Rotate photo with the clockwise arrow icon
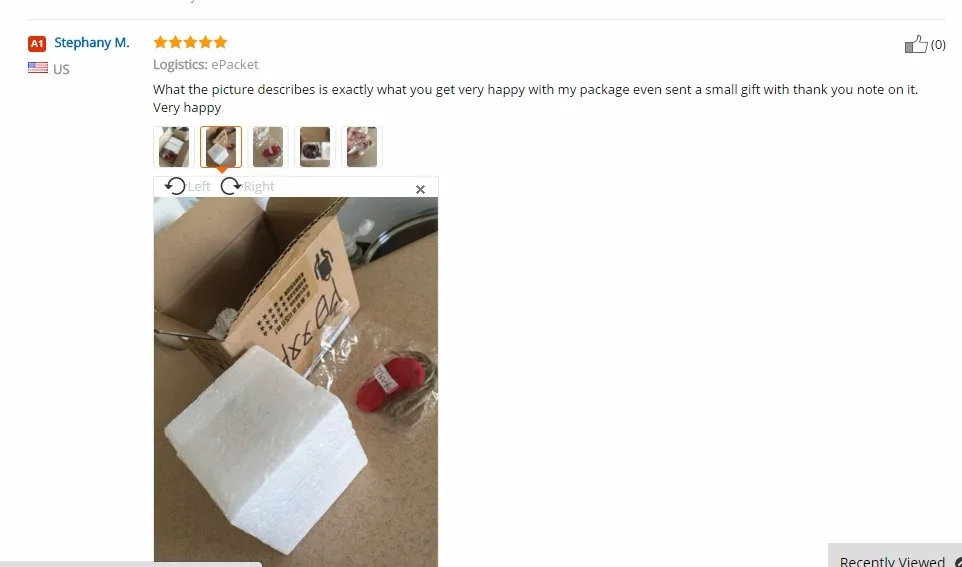Viewport: 962px width, 567px height. tap(231, 186)
